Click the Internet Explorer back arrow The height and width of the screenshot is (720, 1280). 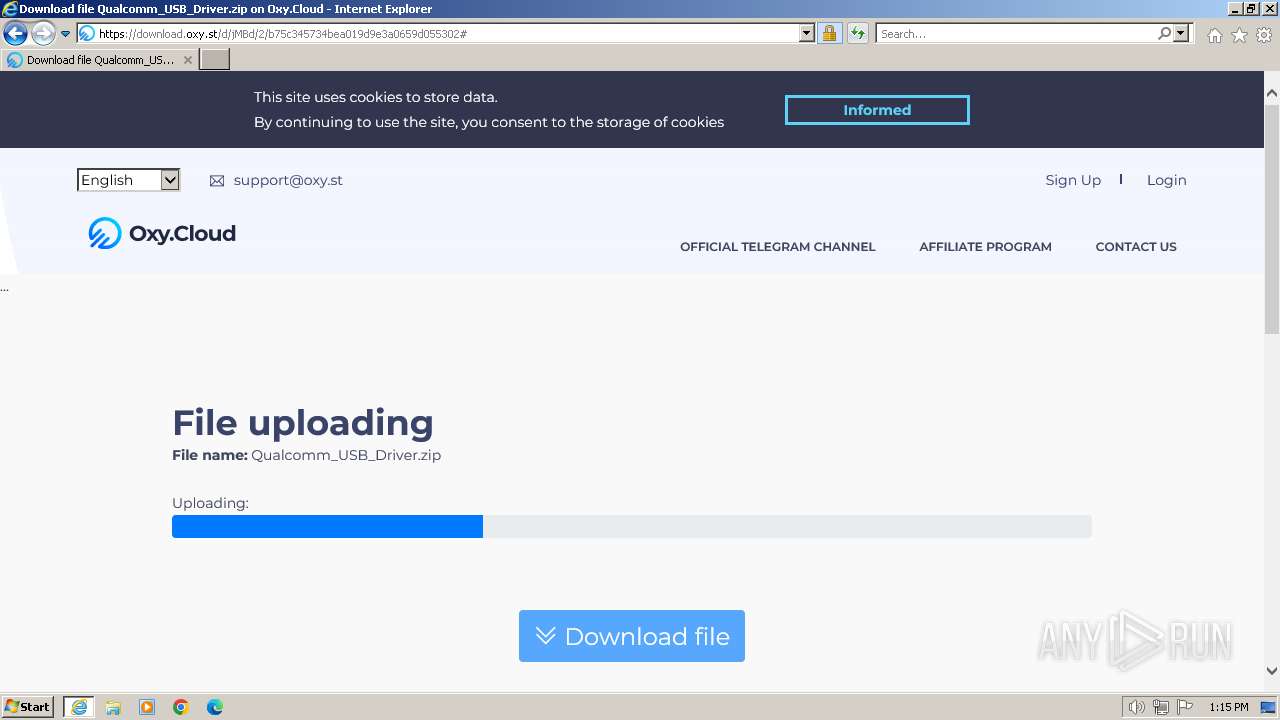[x=15, y=34]
